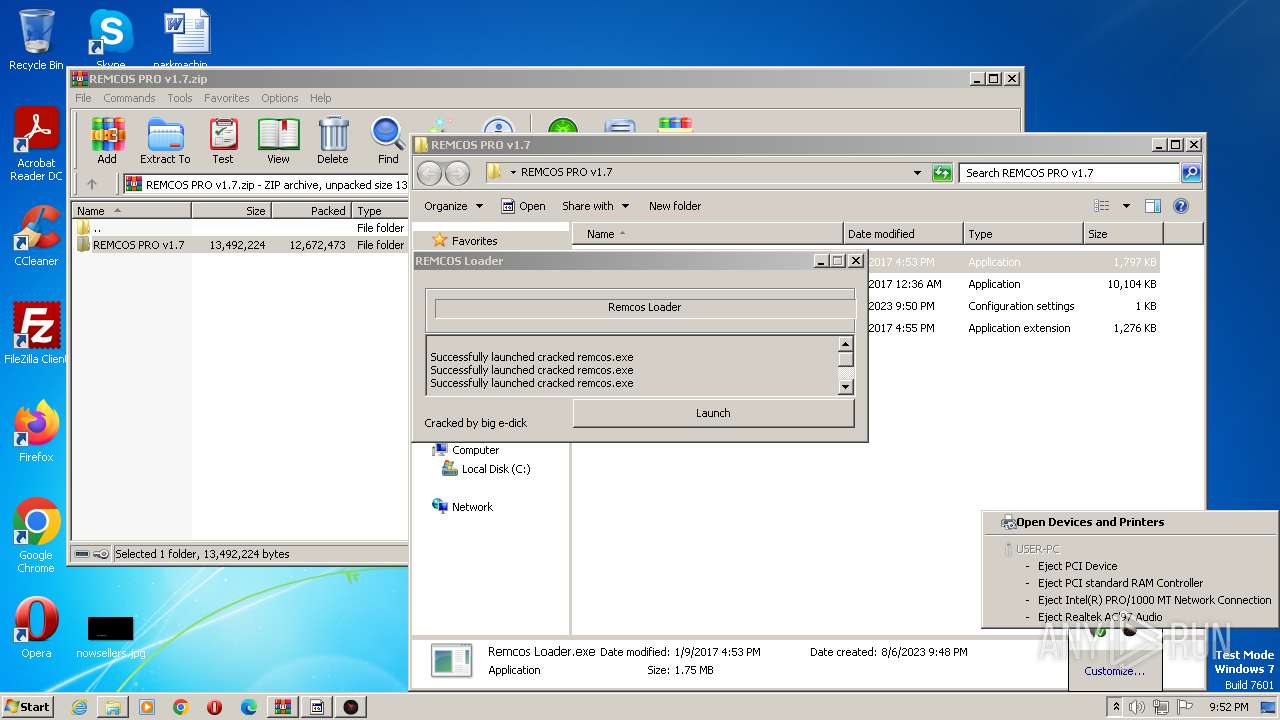Click the Remcos Loader banner button
This screenshot has height=720, width=1280.
644,308
